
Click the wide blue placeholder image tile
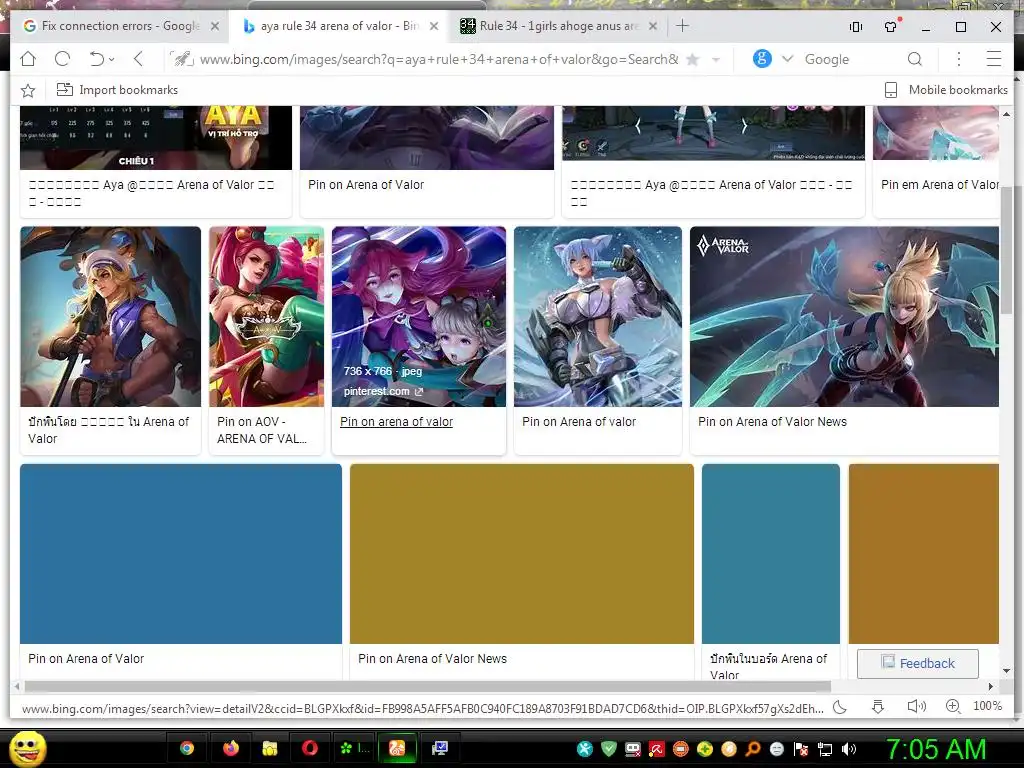click(181, 554)
